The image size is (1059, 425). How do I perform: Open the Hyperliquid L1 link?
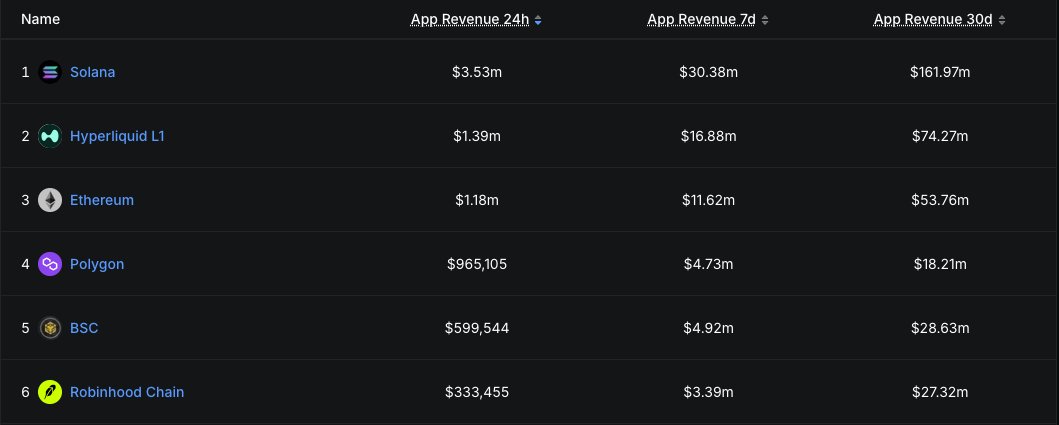click(118, 136)
